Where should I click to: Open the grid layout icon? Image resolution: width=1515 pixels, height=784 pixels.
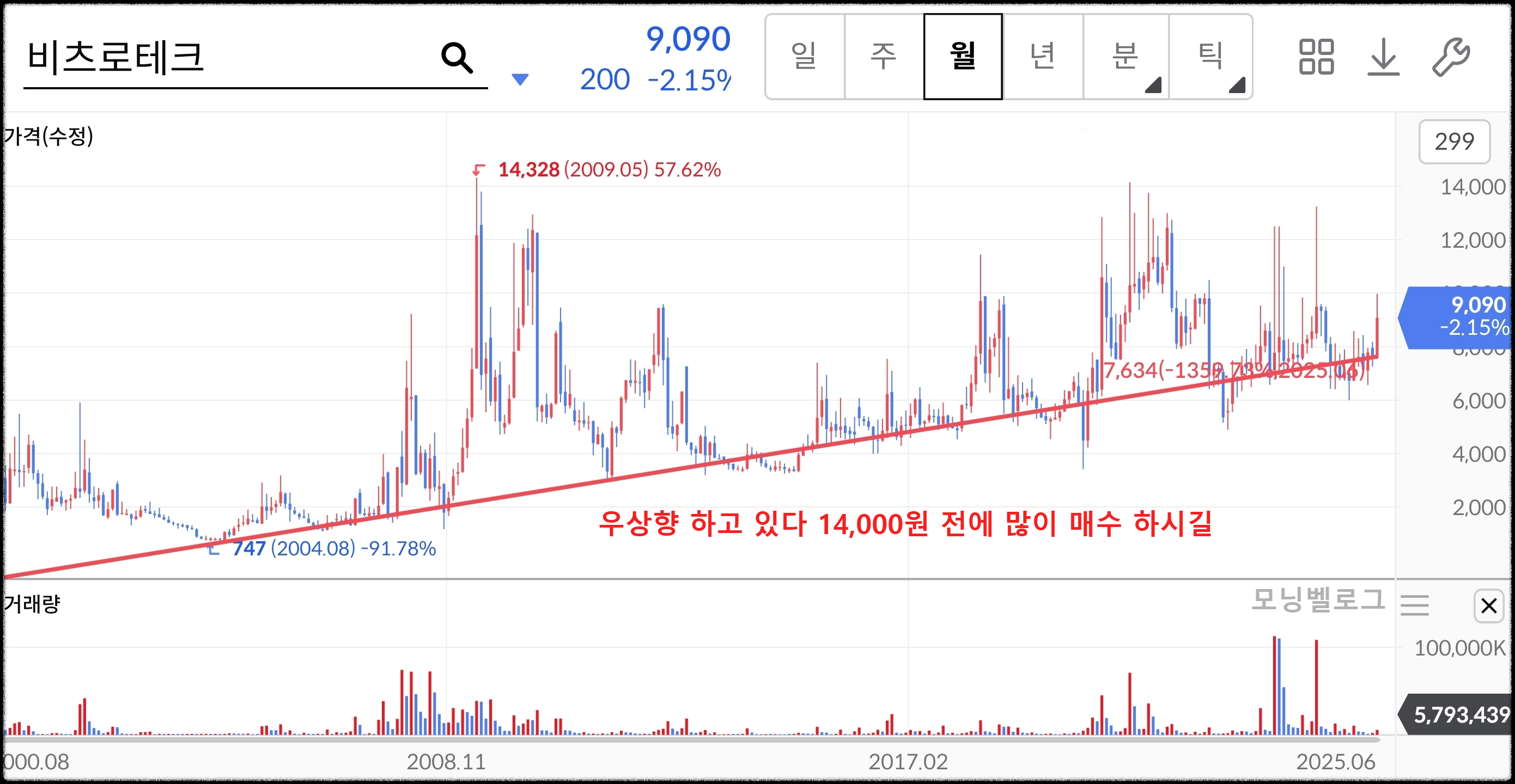[x=1316, y=57]
